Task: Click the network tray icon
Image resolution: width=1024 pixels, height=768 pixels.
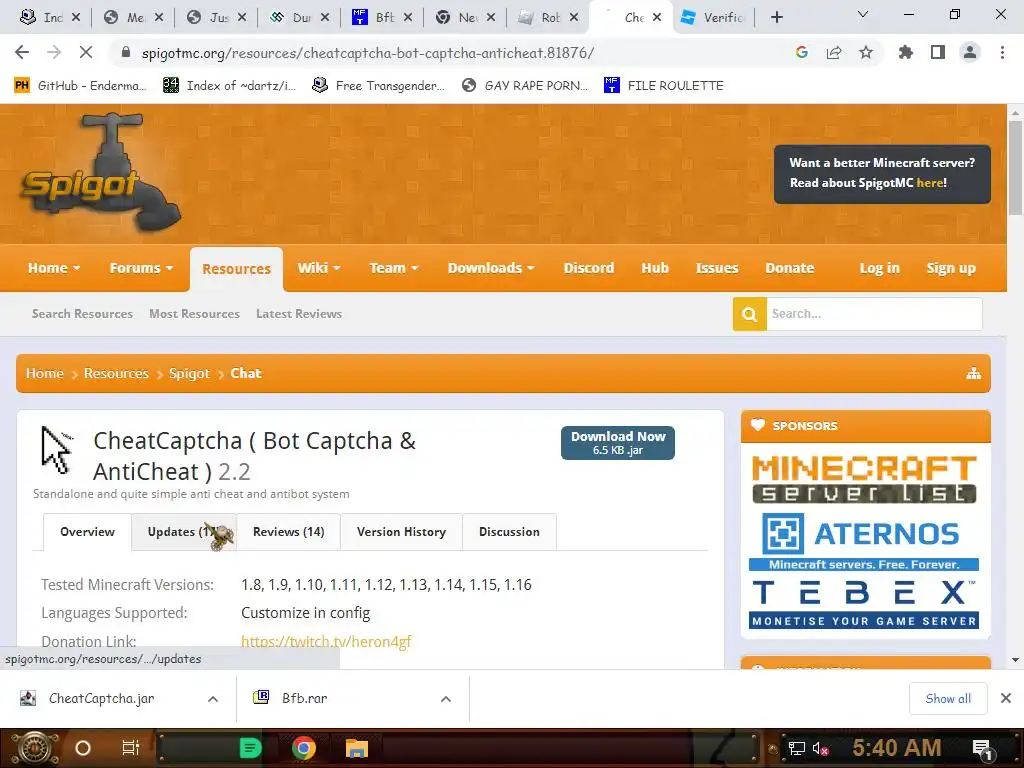Action: (796, 748)
